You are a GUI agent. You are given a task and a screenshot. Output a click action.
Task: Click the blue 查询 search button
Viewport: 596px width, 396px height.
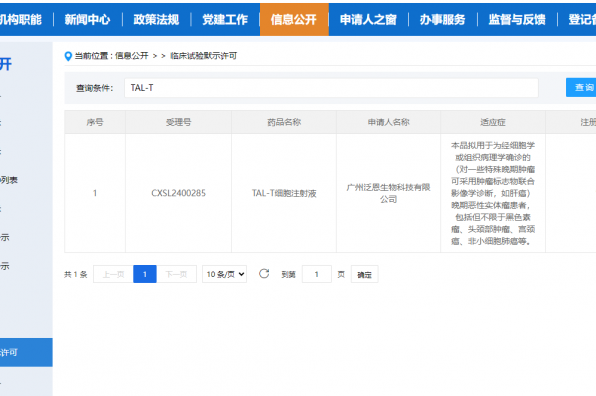point(582,87)
